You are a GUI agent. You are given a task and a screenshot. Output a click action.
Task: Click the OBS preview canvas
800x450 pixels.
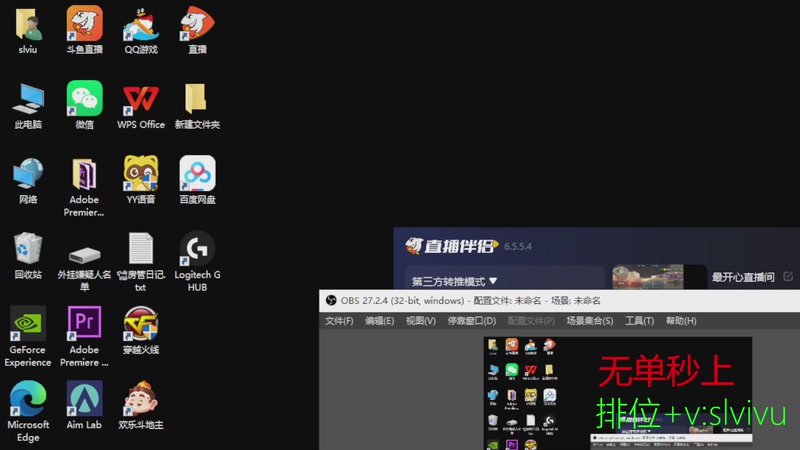tap(618, 393)
